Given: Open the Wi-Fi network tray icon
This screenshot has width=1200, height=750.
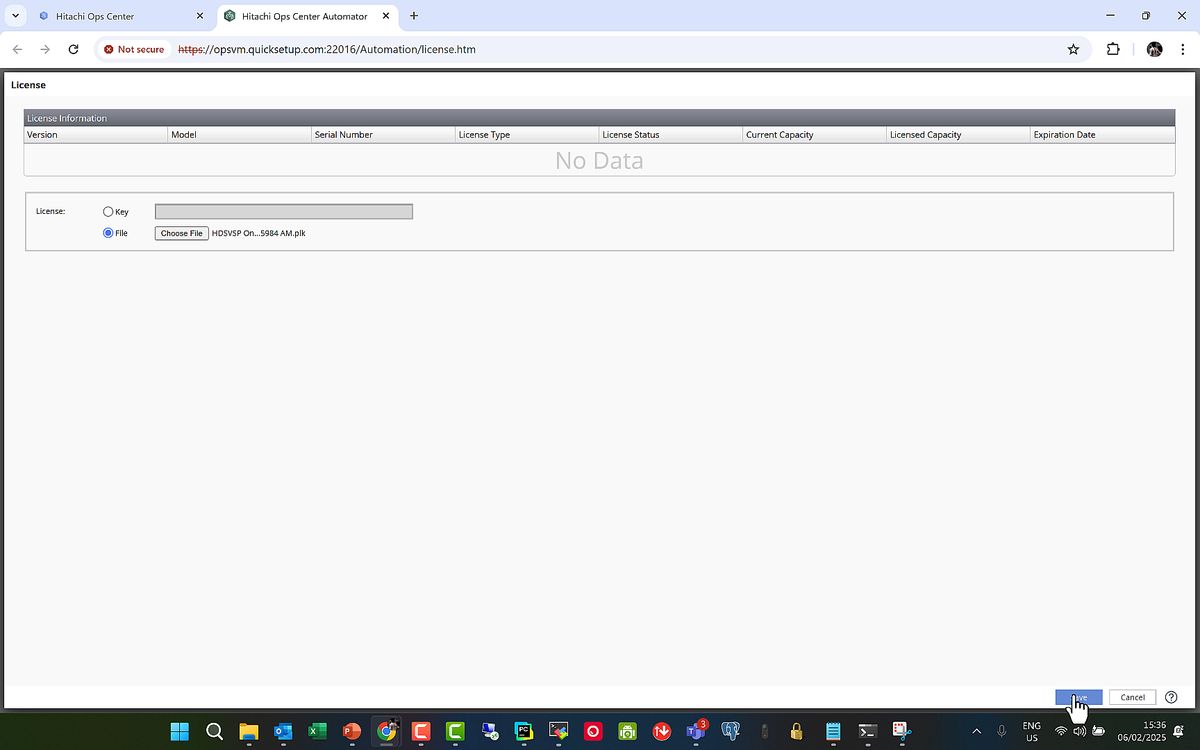Looking at the screenshot, I should coord(1061,731).
